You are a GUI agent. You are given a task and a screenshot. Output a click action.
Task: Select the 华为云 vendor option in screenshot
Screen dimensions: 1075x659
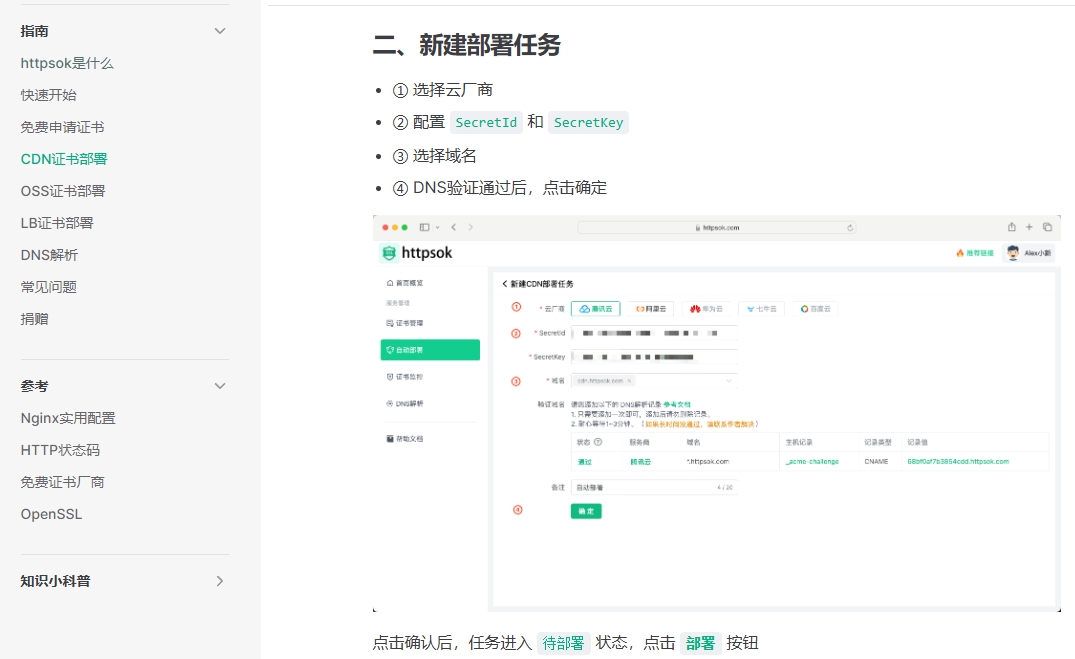point(706,309)
